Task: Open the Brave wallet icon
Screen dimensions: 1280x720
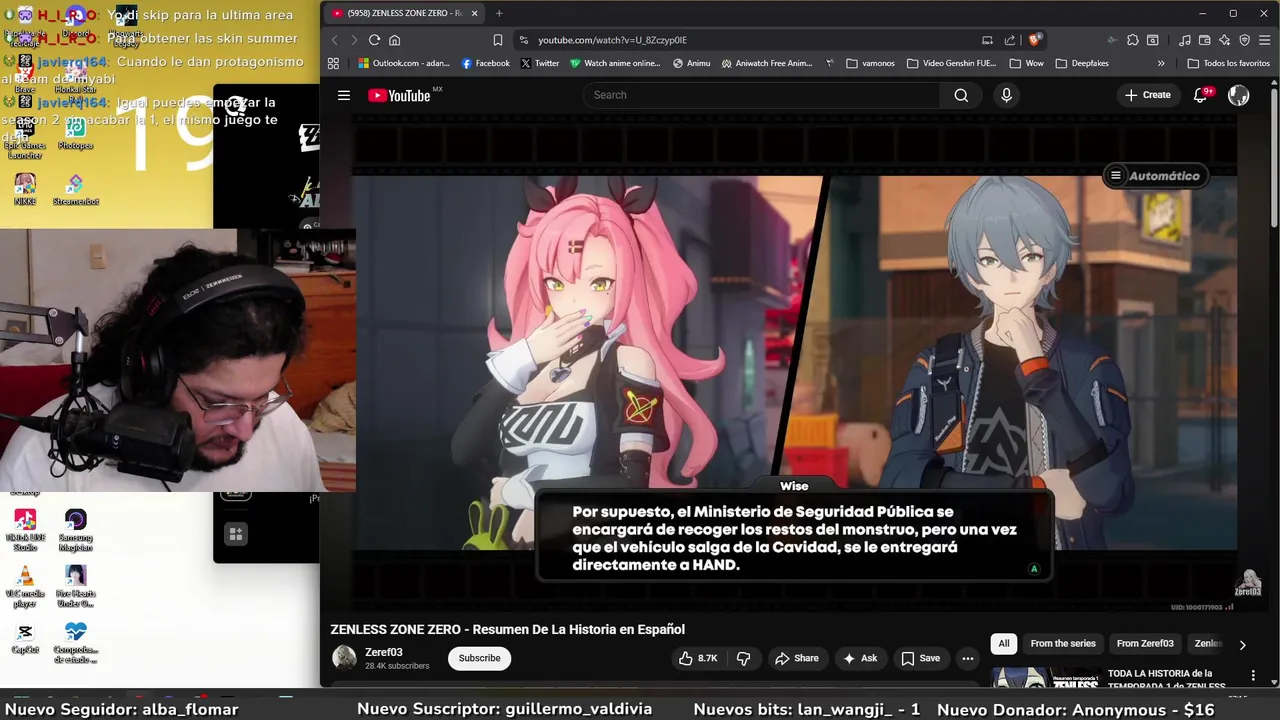Action: tap(1205, 40)
